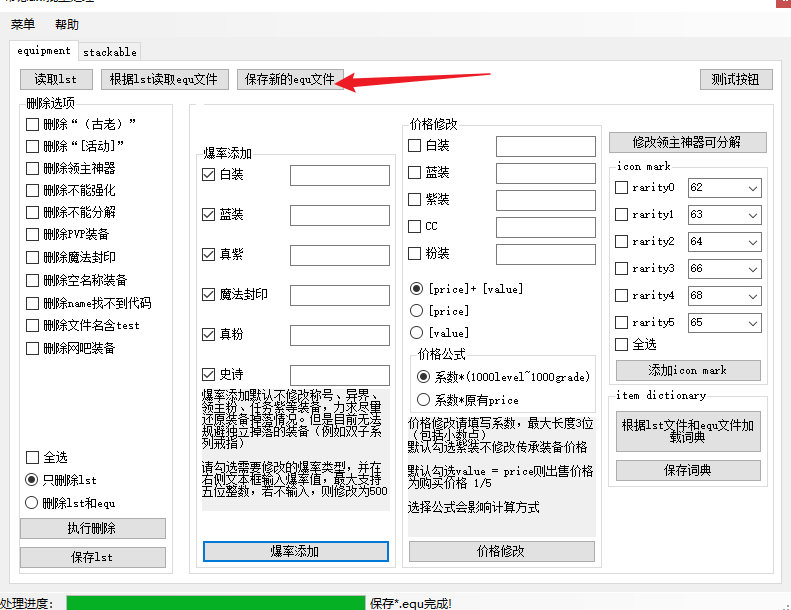Open the 帮助 menu
This screenshot has width=791, height=610.
pos(67,24)
